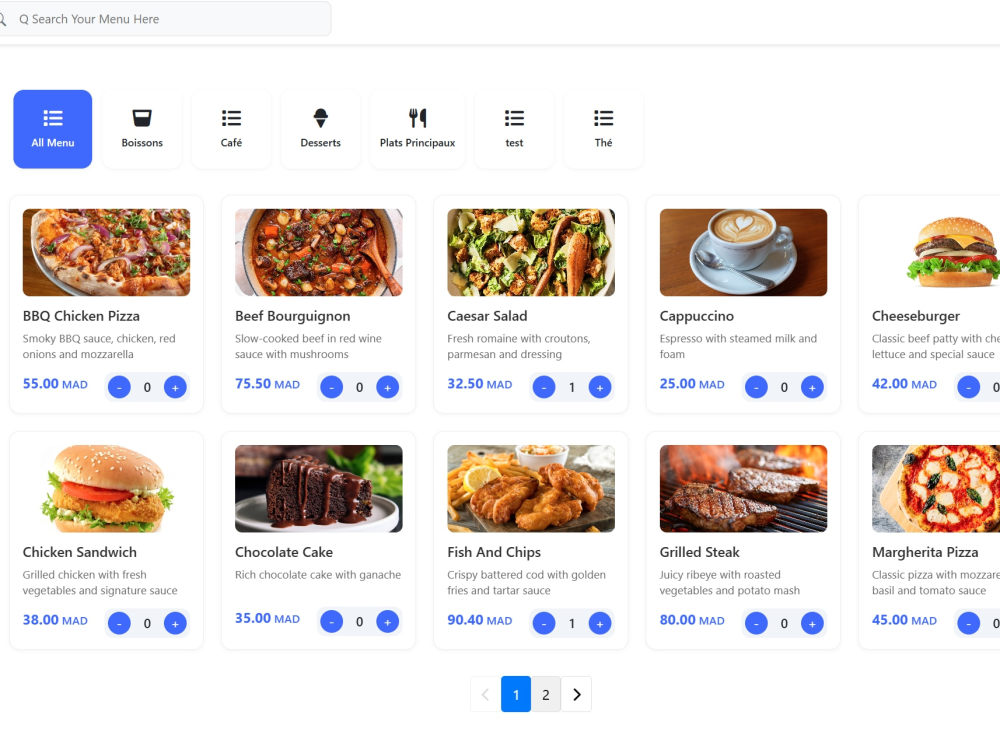Add one Cappuccino with plus button
This screenshot has width=1000, height=750.
(x=812, y=387)
